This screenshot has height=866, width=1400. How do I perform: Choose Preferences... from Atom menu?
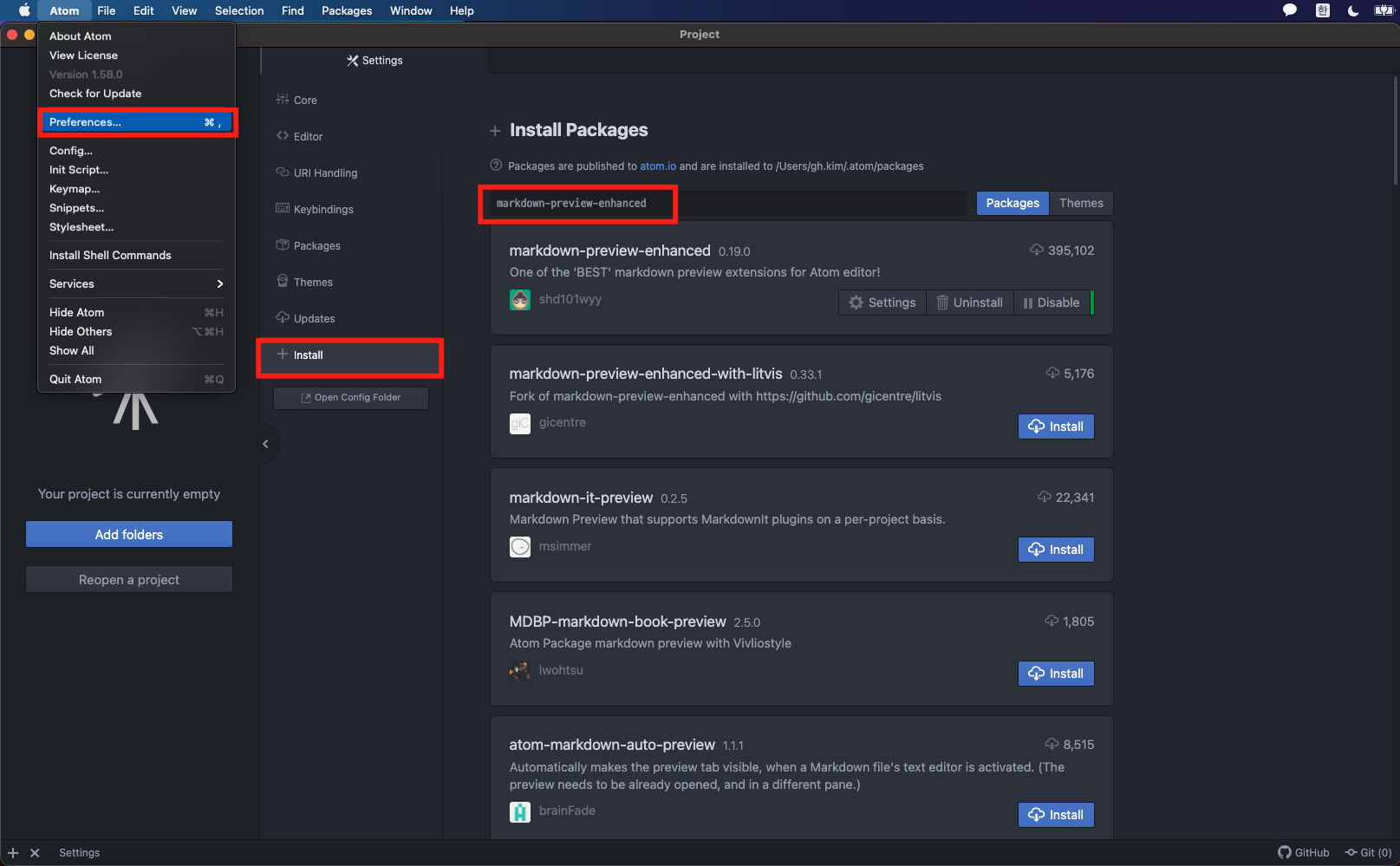point(136,122)
